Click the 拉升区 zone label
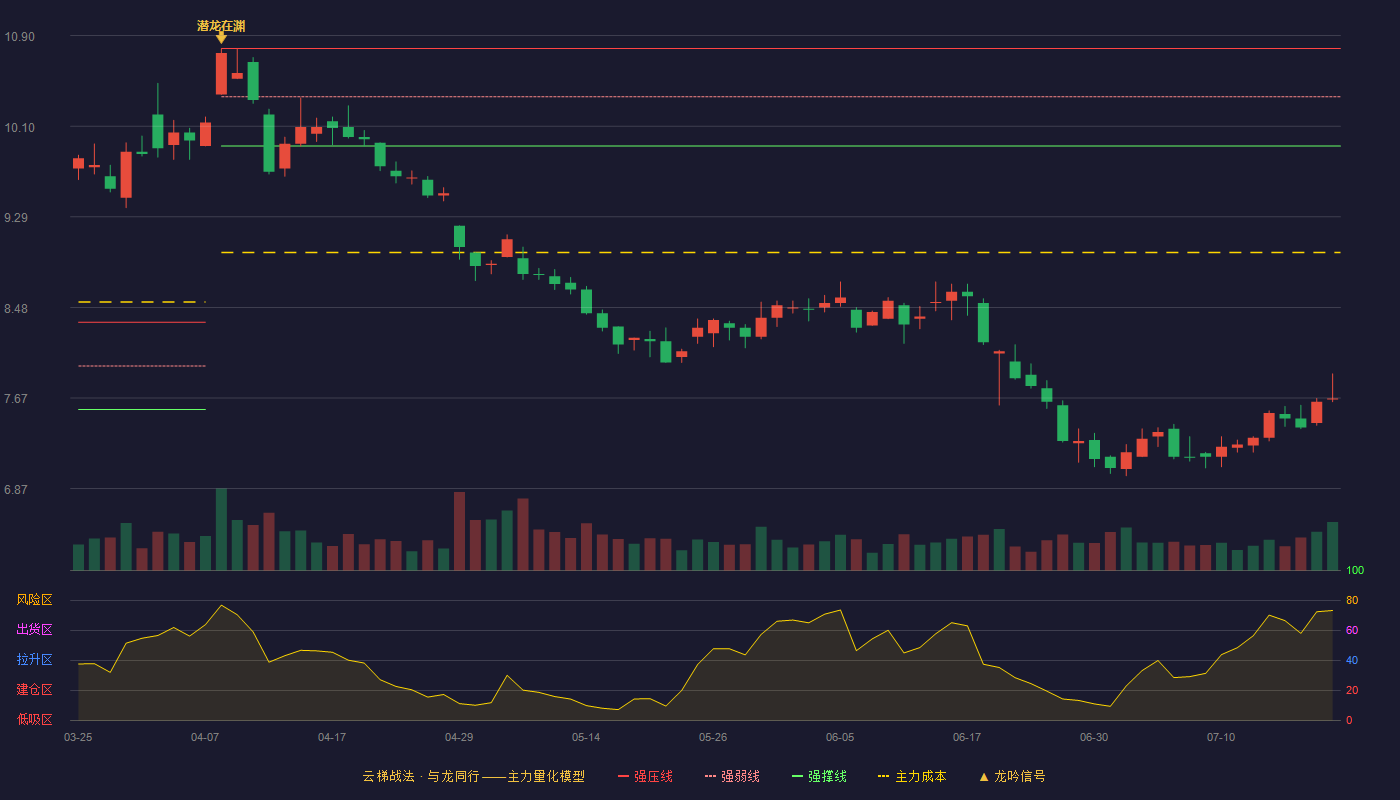Screen dimensions: 1400x800 (x=34, y=660)
